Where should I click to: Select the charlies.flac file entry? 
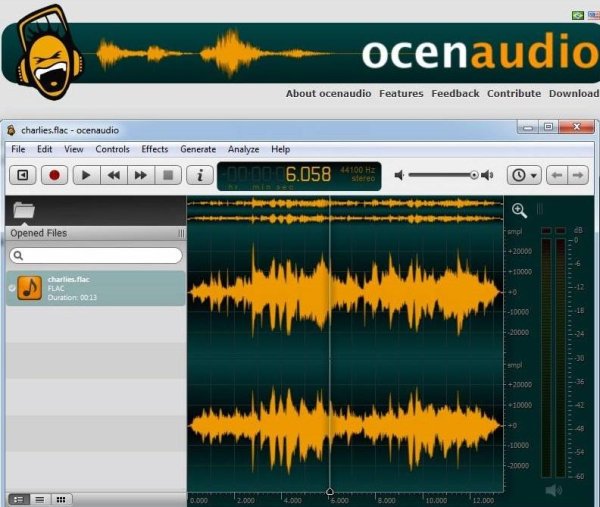[96, 288]
